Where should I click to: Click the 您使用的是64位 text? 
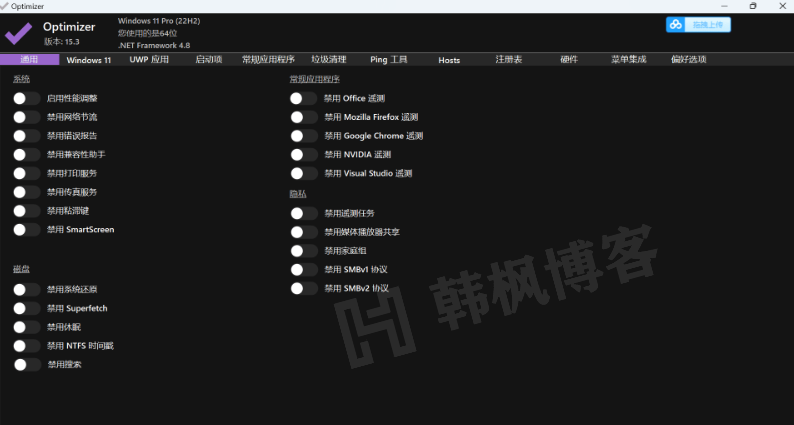(147, 33)
